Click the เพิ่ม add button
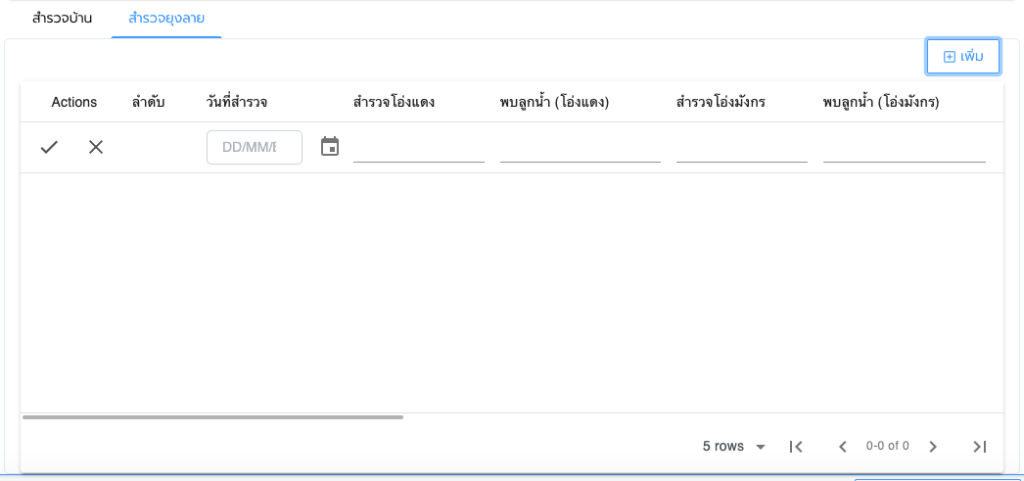This screenshot has width=1024, height=481. pyautogui.click(x=963, y=57)
